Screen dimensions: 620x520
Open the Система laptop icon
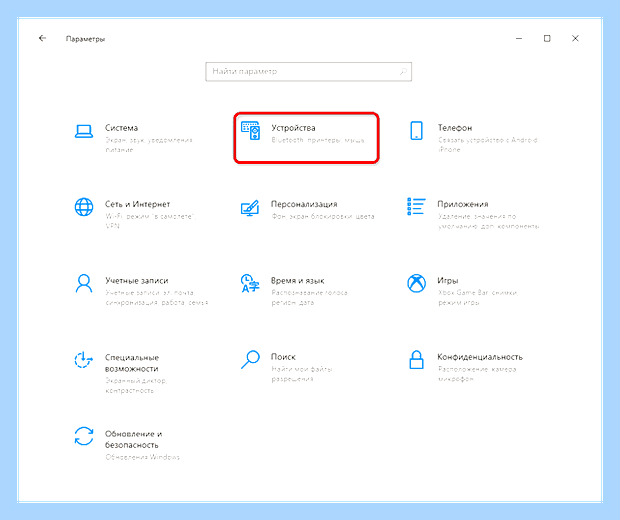point(84,131)
